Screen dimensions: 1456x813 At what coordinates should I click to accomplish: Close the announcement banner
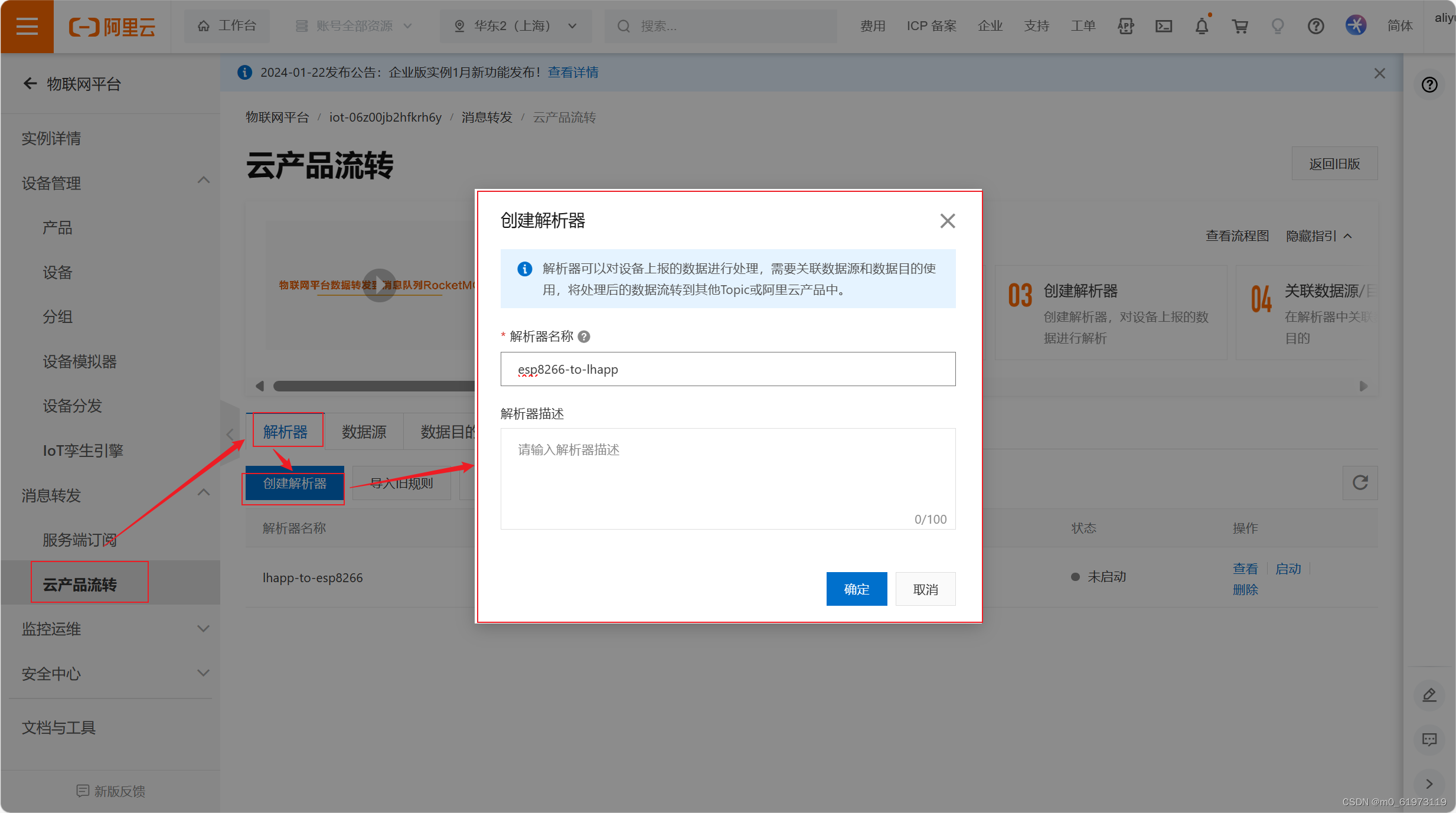[x=1379, y=73]
